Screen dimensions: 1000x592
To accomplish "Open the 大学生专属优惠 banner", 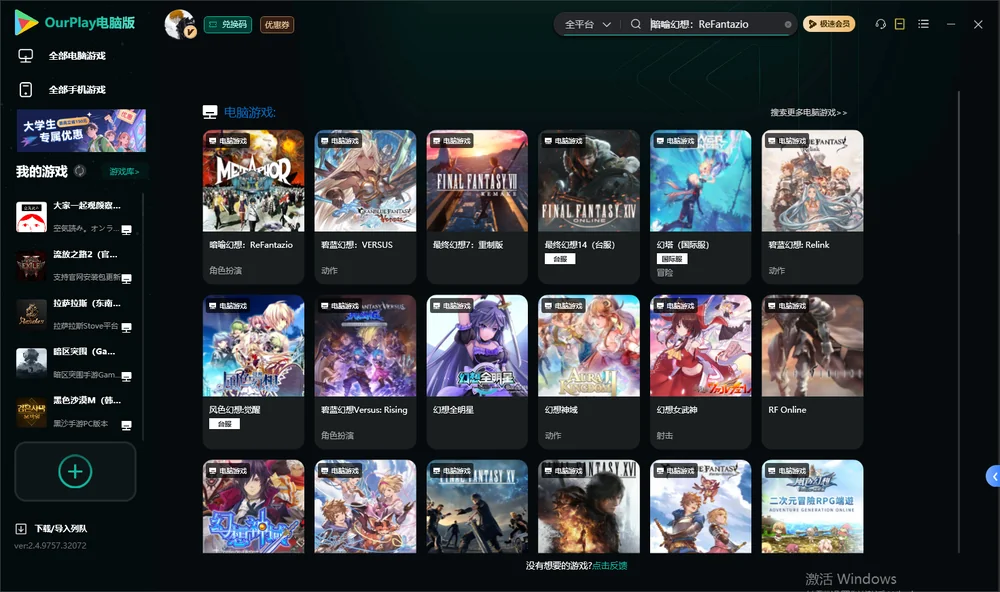I will tap(82, 130).
